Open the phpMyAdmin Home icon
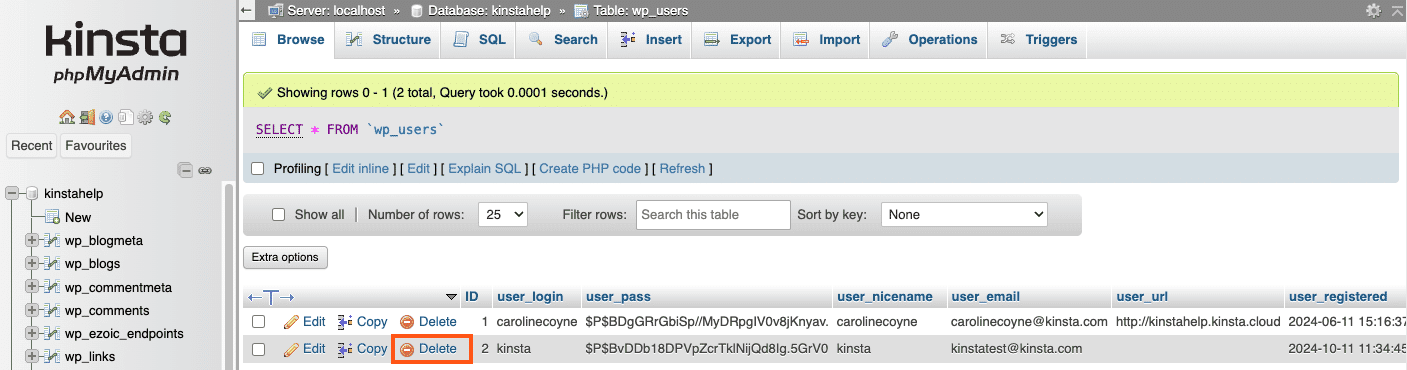This screenshot has width=1407, height=370. [67, 117]
